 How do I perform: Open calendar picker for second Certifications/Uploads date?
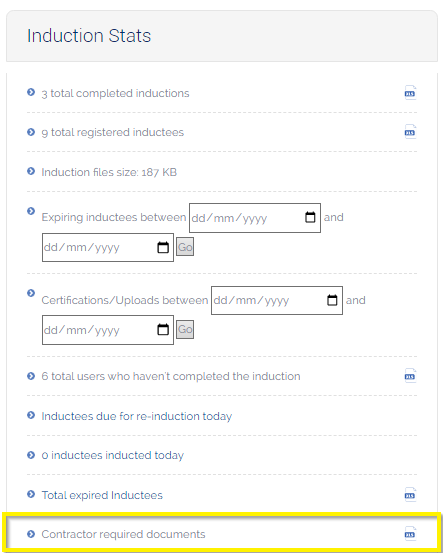pos(163,330)
